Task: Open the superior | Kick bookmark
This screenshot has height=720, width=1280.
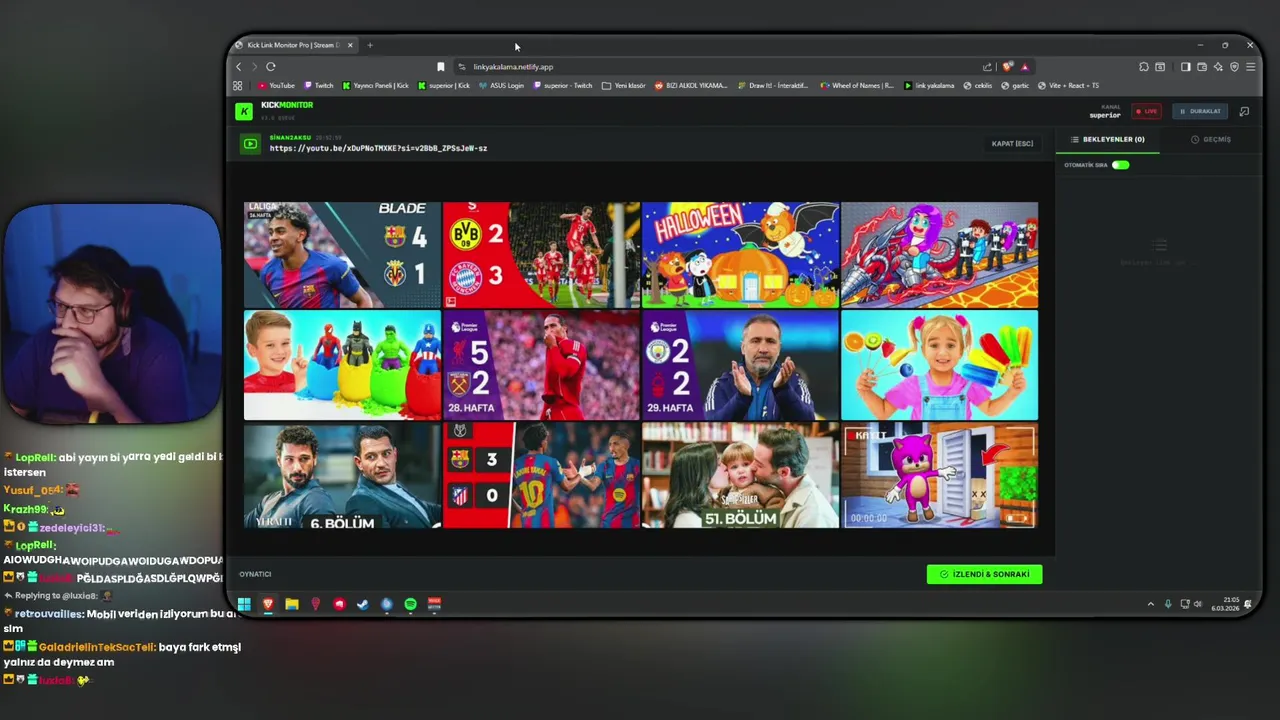Action: point(444,86)
